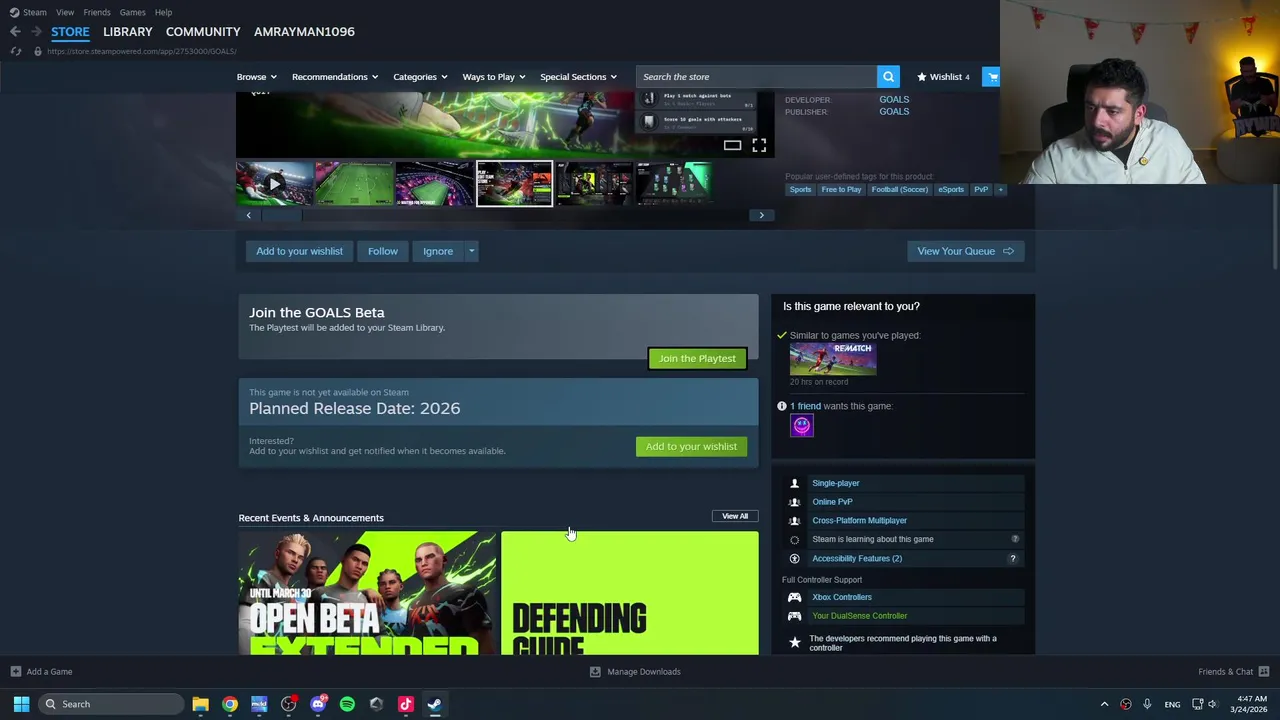The image size is (1280, 720).
Task: Expand the Ways to Play dropdown
Action: [493, 77]
